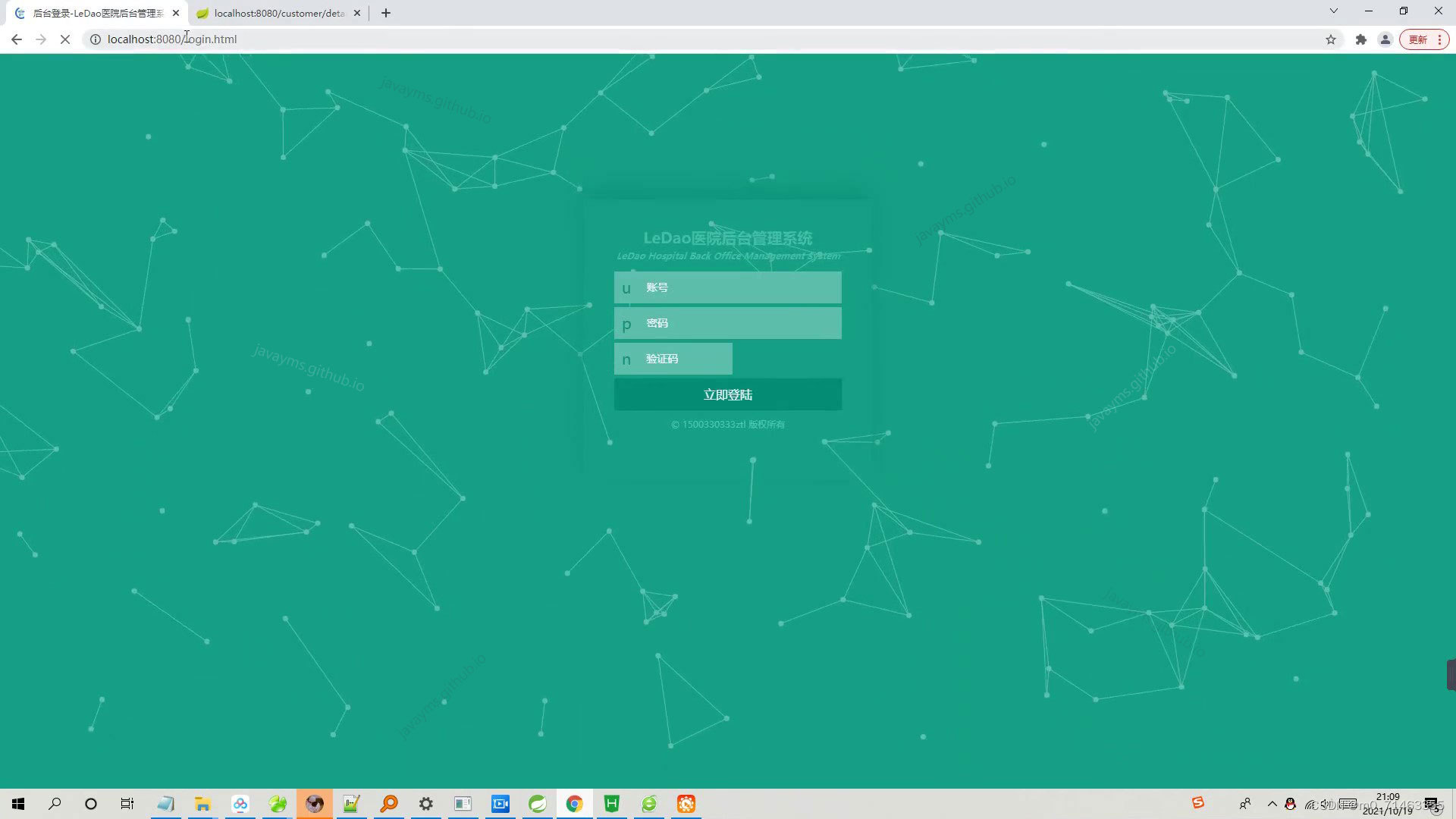
Task: Show hidden system tray icons
Action: [x=1272, y=804]
